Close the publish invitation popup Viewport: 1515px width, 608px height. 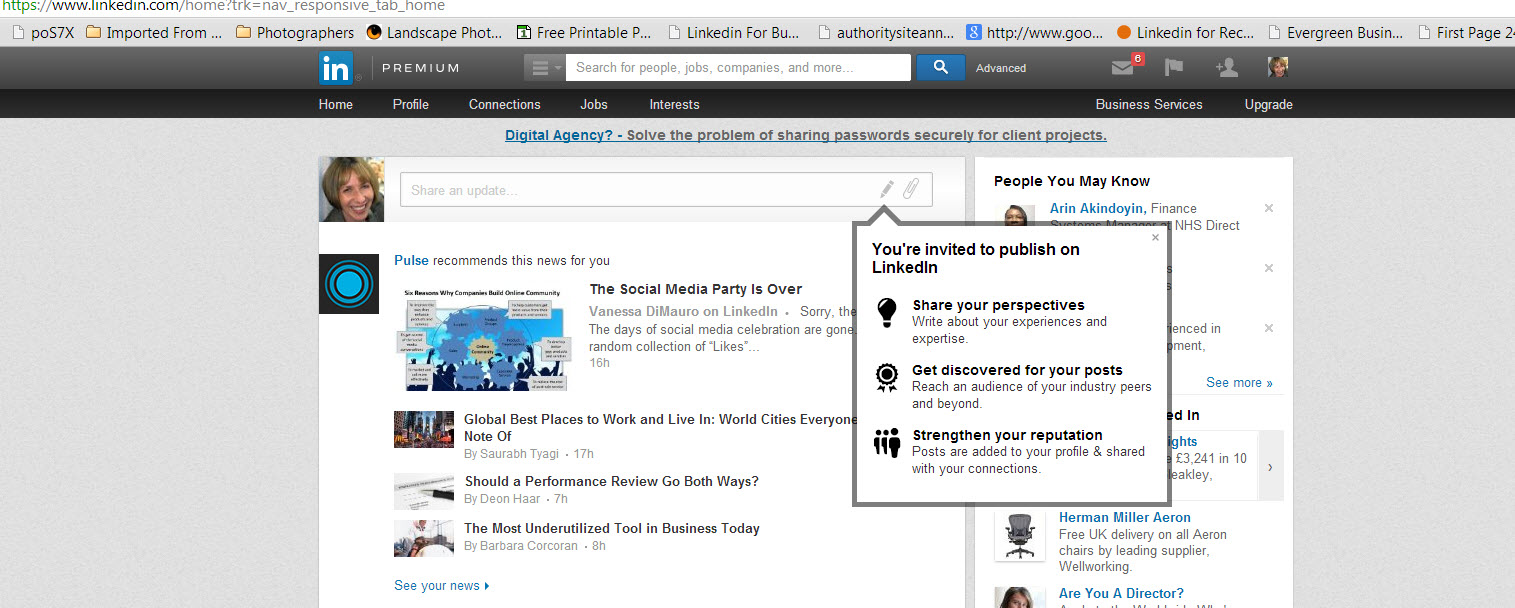[1156, 238]
